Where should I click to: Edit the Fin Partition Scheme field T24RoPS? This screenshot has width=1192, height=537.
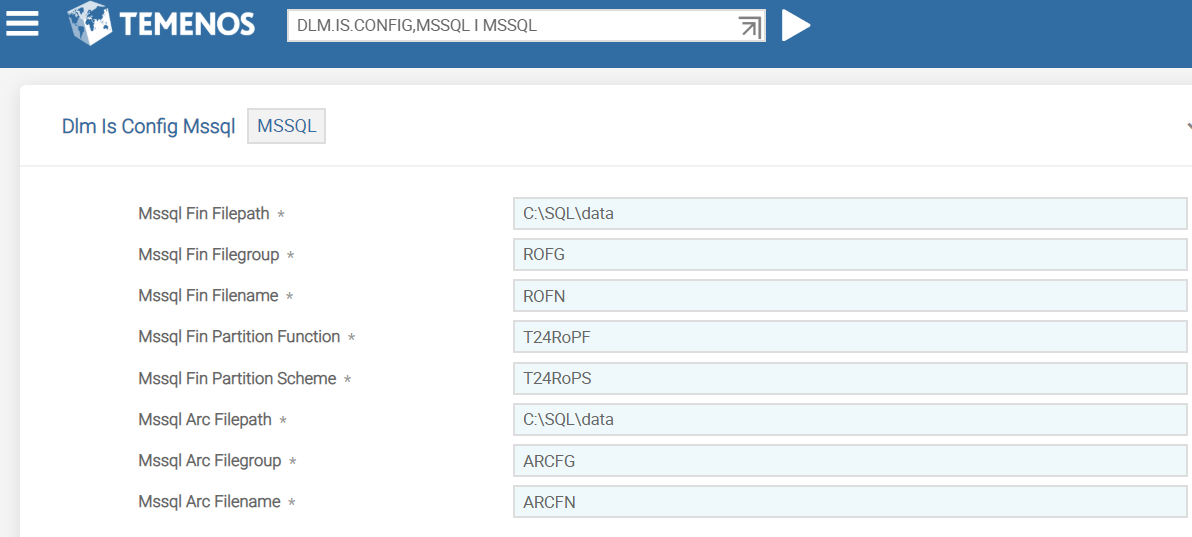pos(848,379)
